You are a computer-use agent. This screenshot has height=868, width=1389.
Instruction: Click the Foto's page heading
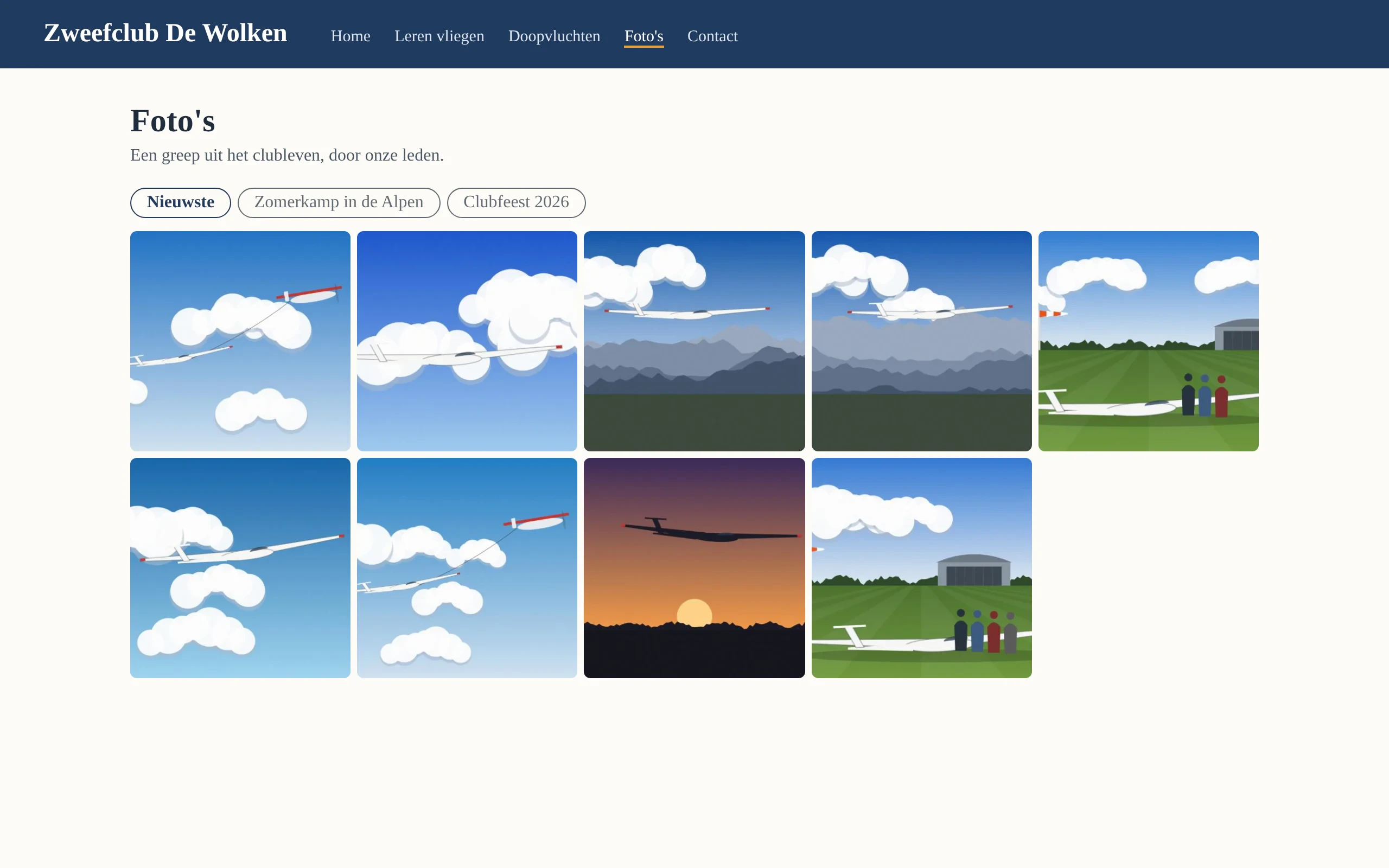pos(172,121)
